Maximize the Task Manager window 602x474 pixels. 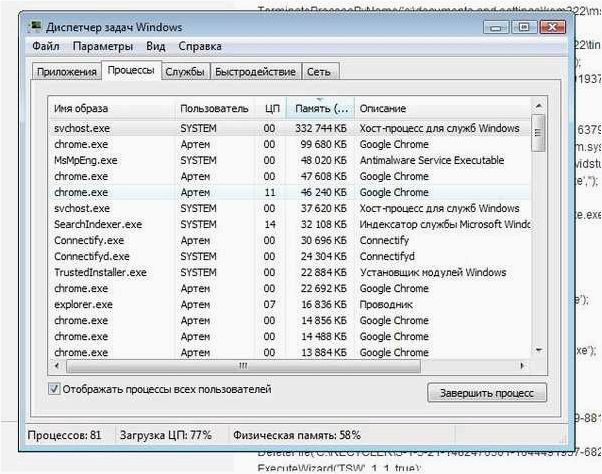point(524,27)
